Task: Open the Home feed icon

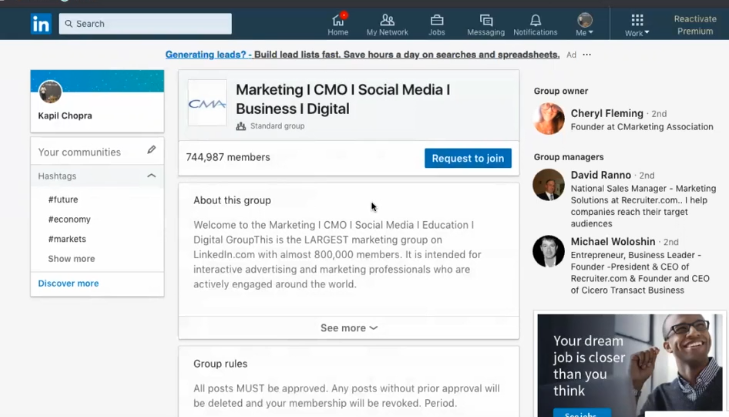Action: (x=338, y=25)
